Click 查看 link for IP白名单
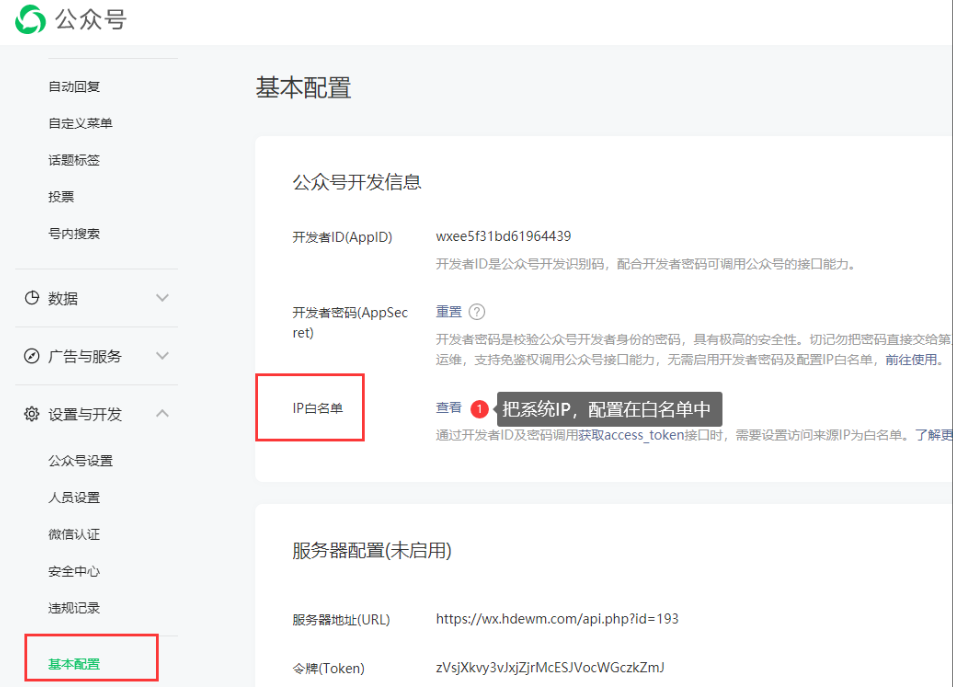 tap(449, 408)
